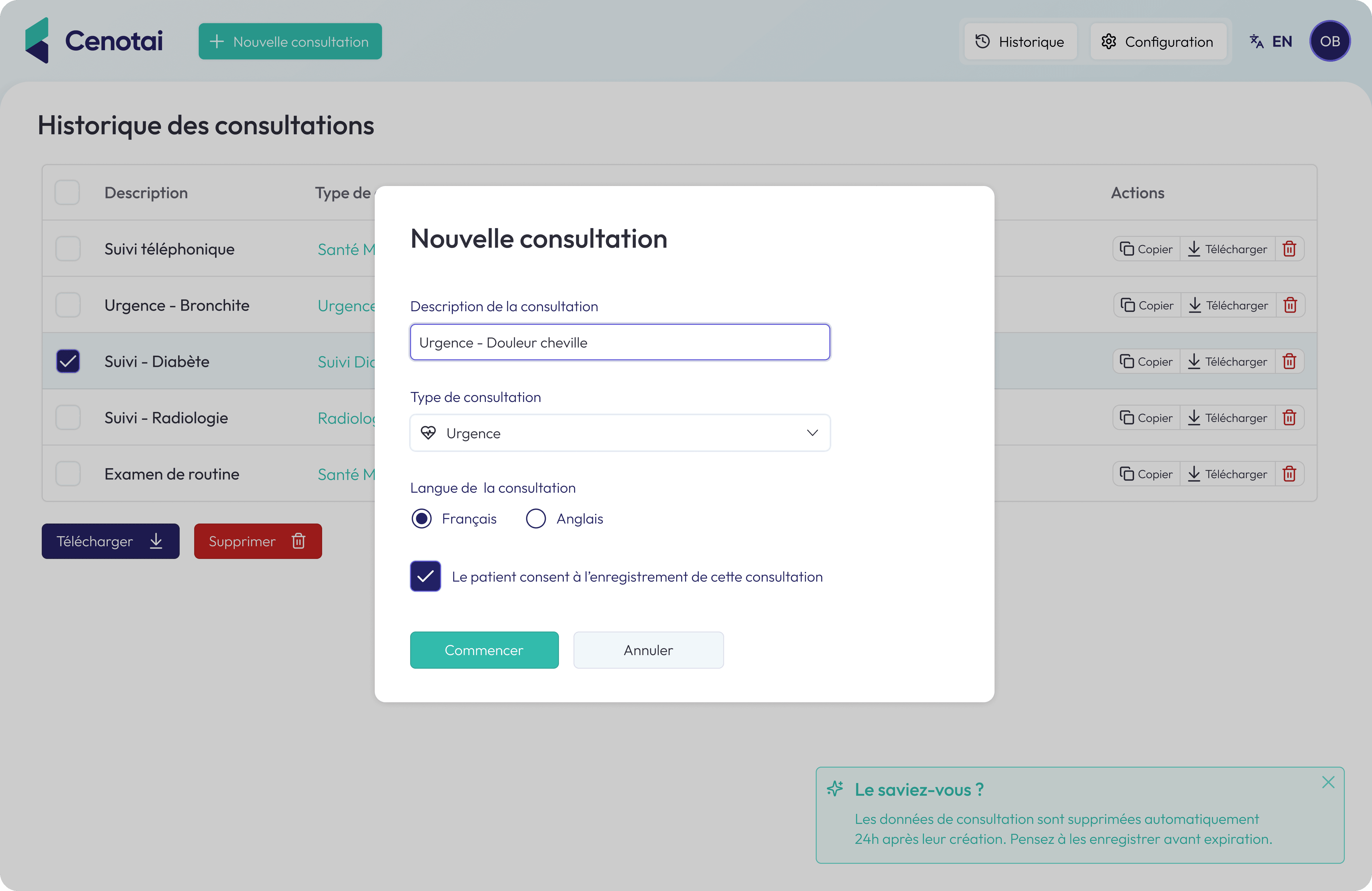Close the Le saviez-vous notification
Image resolution: width=1372 pixels, height=891 pixels.
coord(1328,782)
